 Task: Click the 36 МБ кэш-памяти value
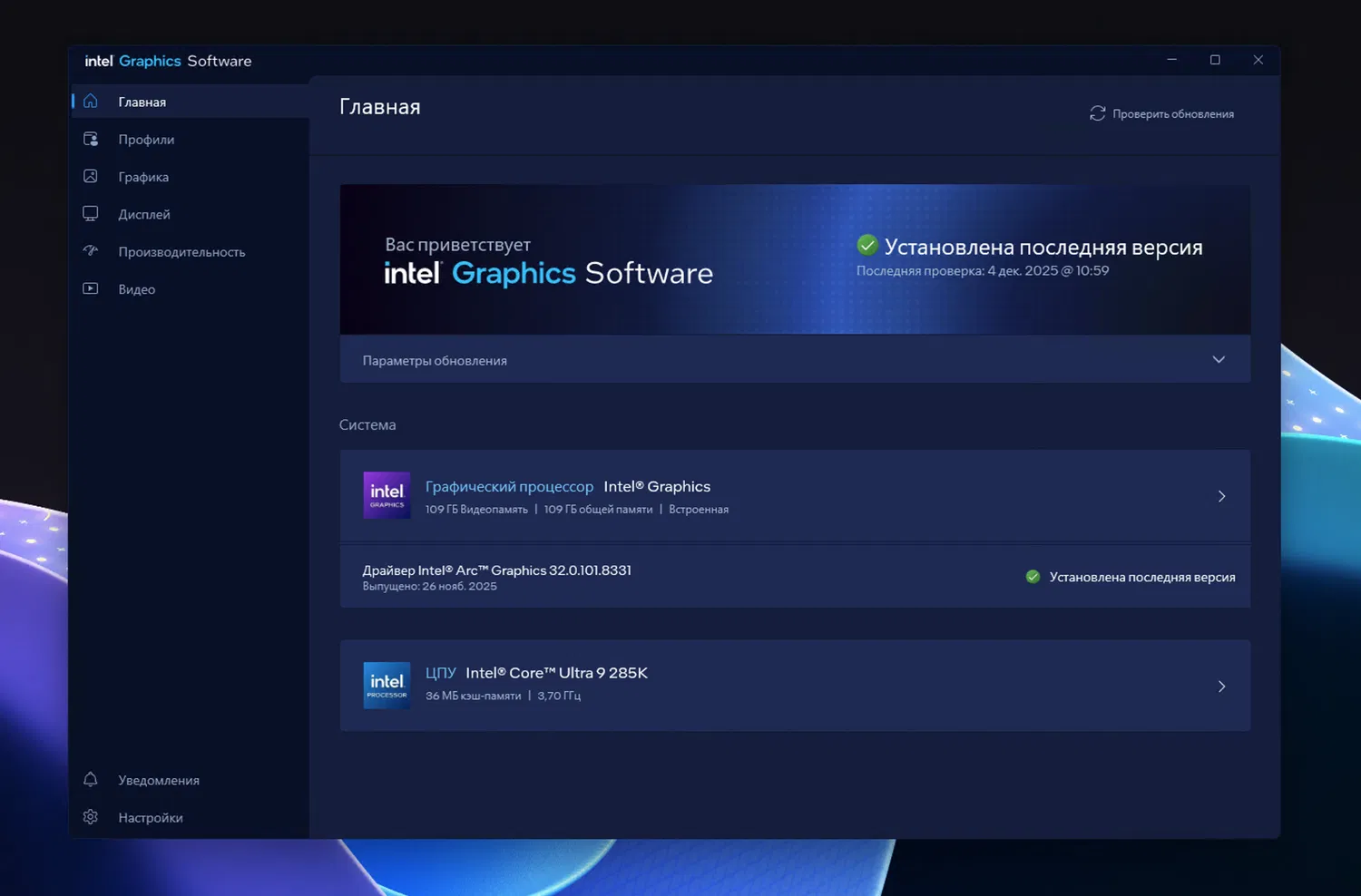click(474, 696)
